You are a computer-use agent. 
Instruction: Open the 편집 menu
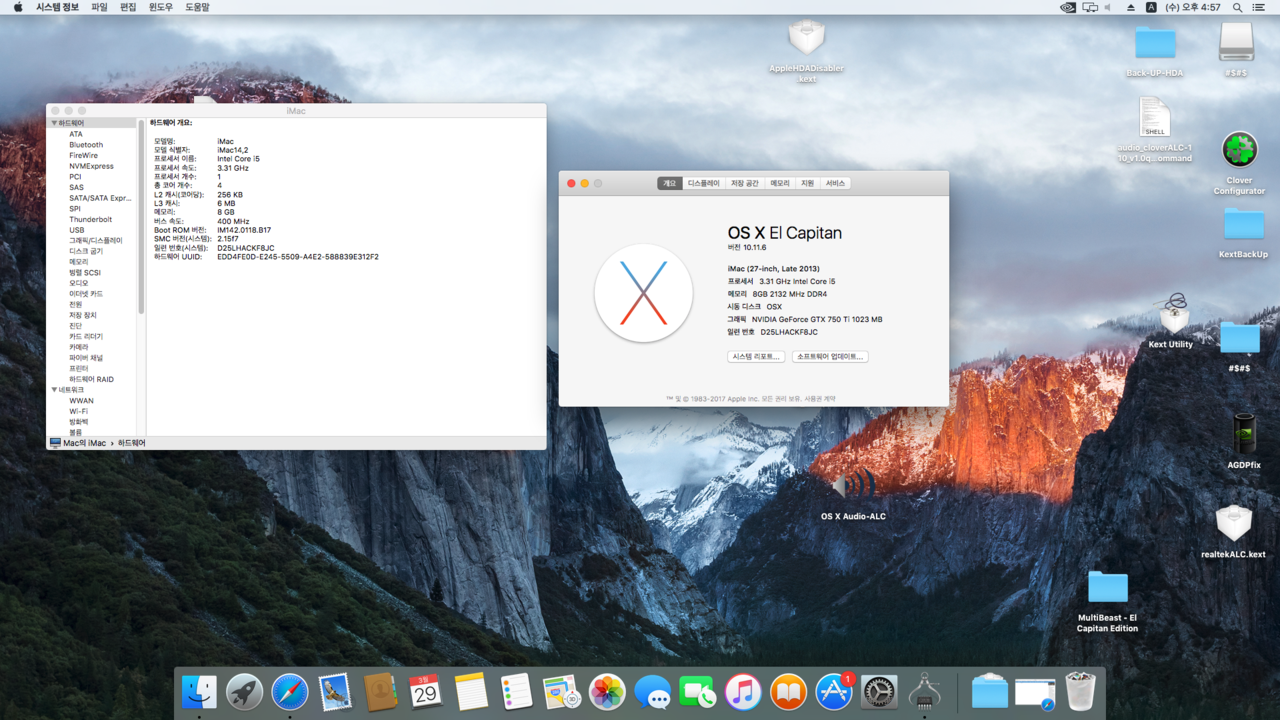click(128, 7)
